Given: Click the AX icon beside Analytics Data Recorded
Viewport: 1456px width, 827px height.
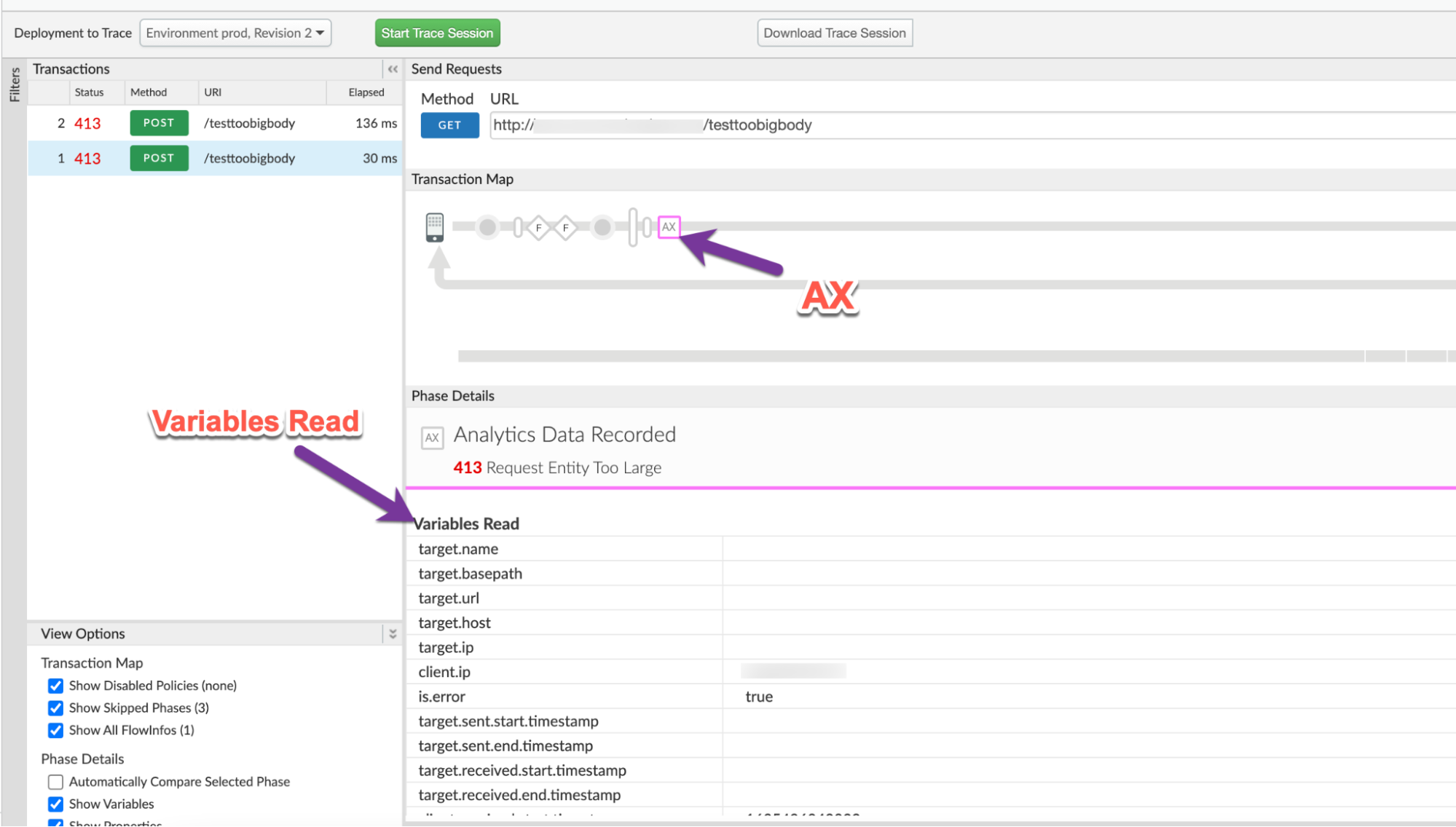Looking at the screenshot, I should coord(432,438).
